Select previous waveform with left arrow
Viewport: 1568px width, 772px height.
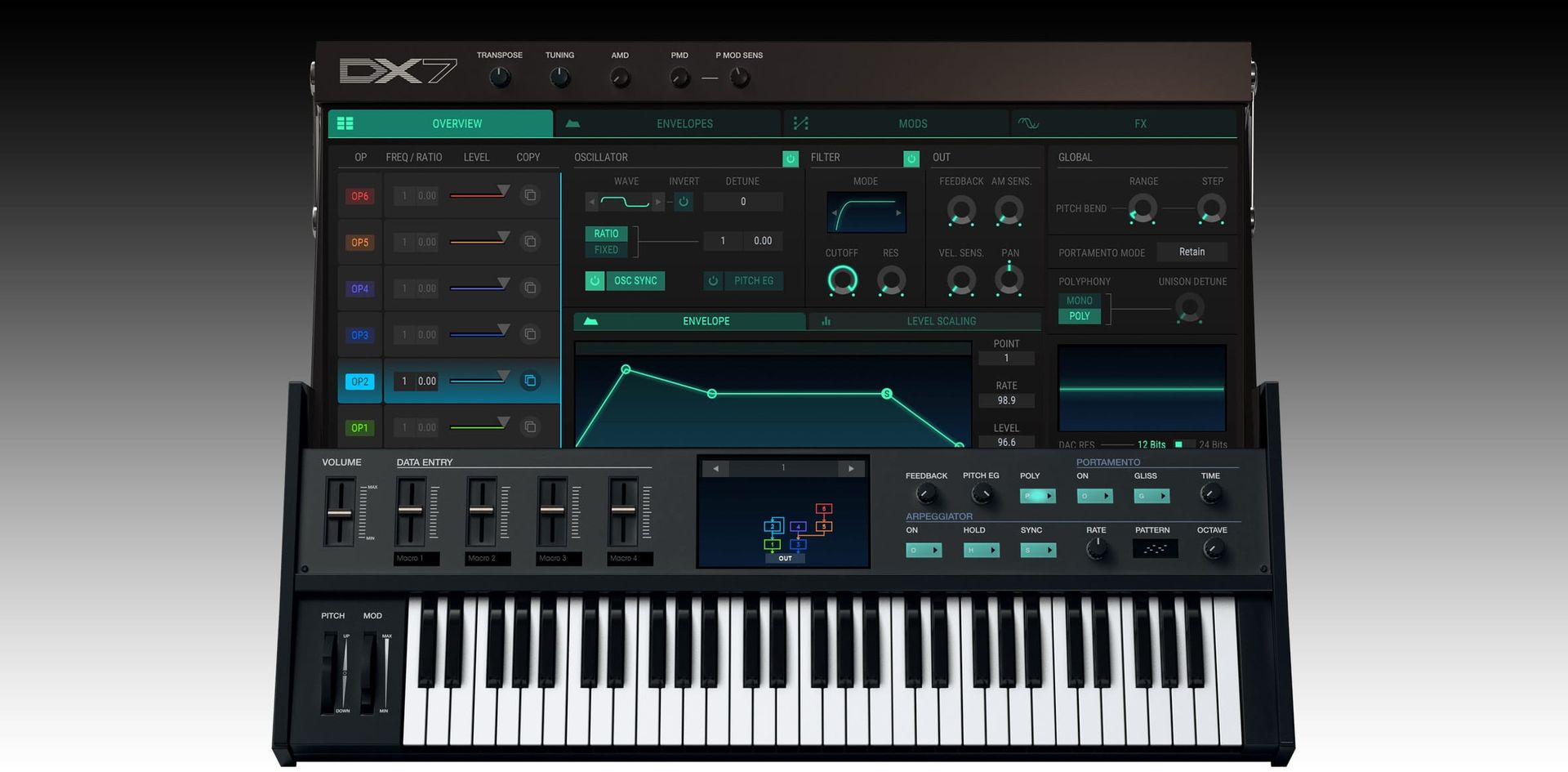(592, 202)
